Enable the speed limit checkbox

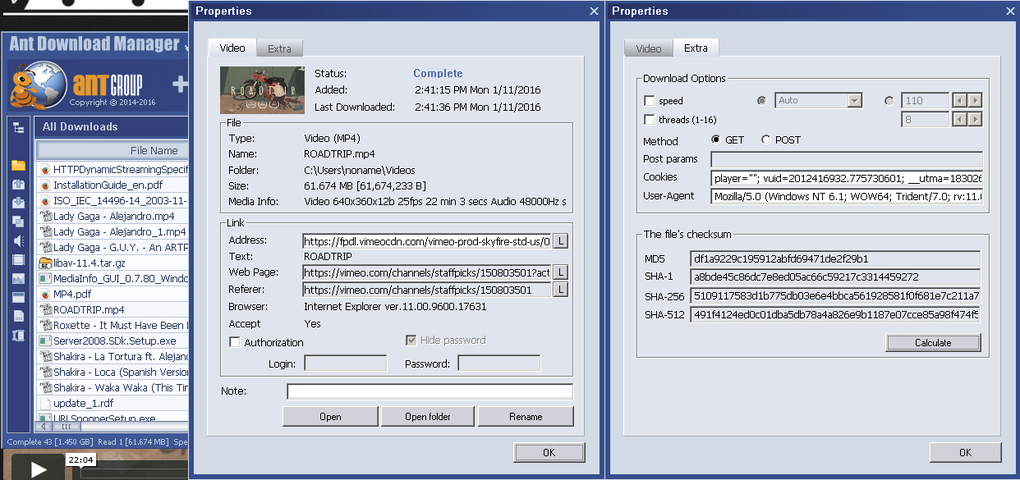pos(649,101)
